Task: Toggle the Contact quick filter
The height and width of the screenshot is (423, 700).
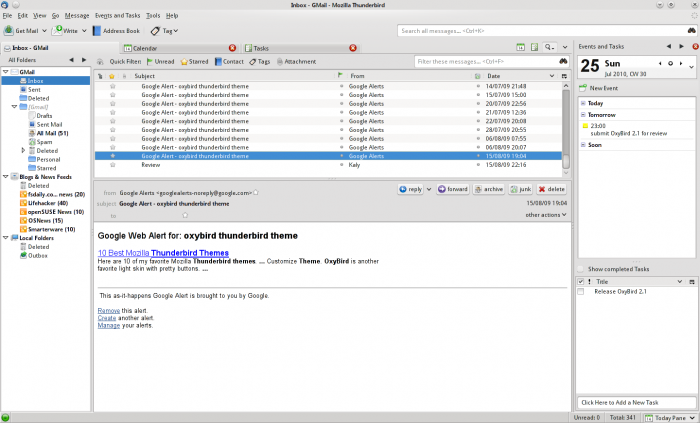Action: pyautogui.click(x=229, y=62)
